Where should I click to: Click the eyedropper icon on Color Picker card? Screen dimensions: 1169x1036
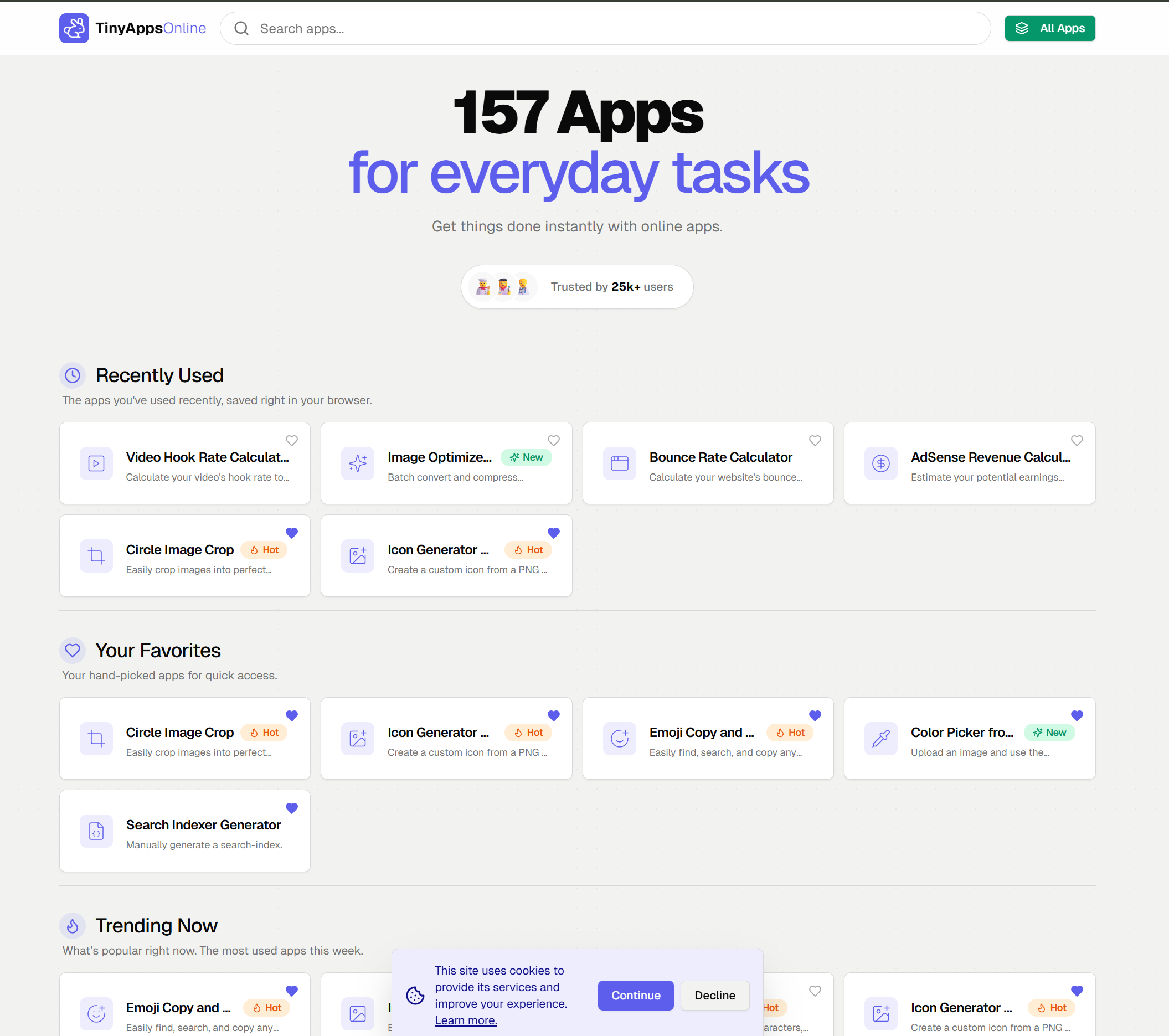click(880, 738)
